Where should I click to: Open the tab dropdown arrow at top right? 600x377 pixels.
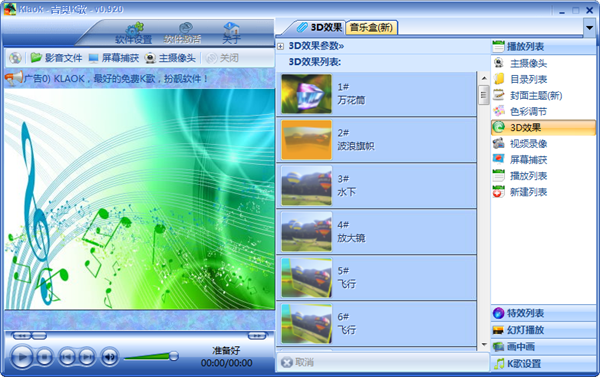click(589, 28)
